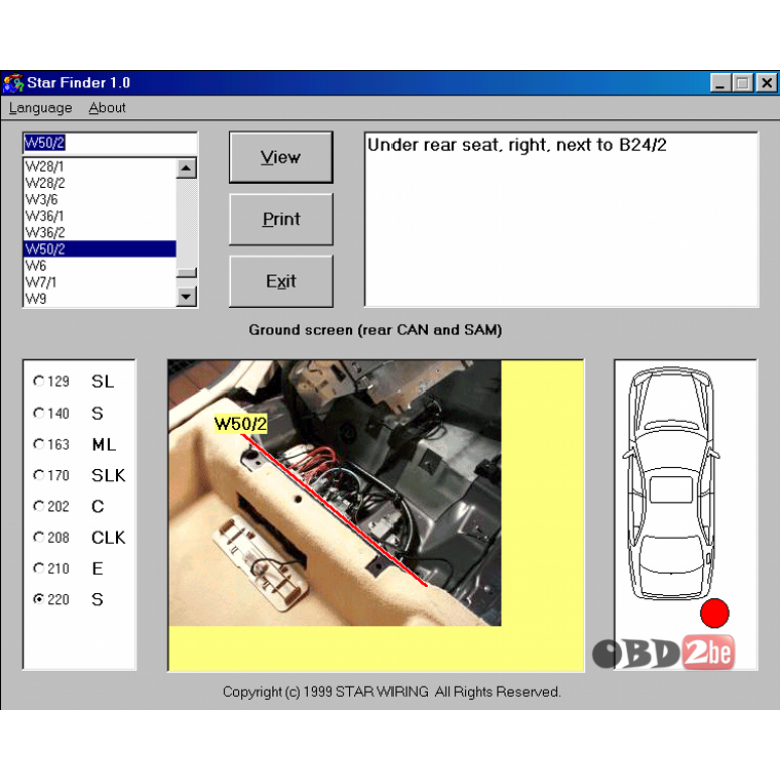Click the component code input field showing W50/2
Image resolution: width=780 pixels, height=780 pixels.
tap(110, 143)
